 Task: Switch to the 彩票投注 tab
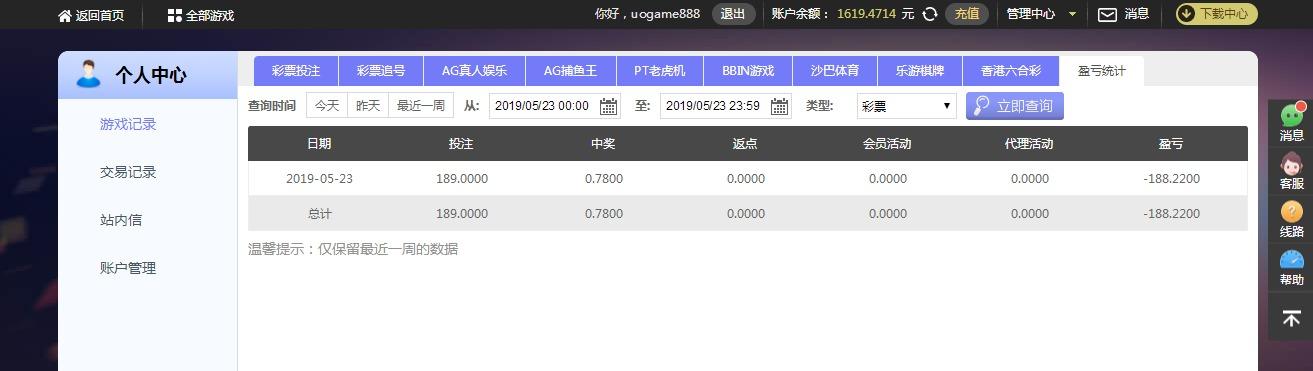pyautogui.click(x=296, y=71)
